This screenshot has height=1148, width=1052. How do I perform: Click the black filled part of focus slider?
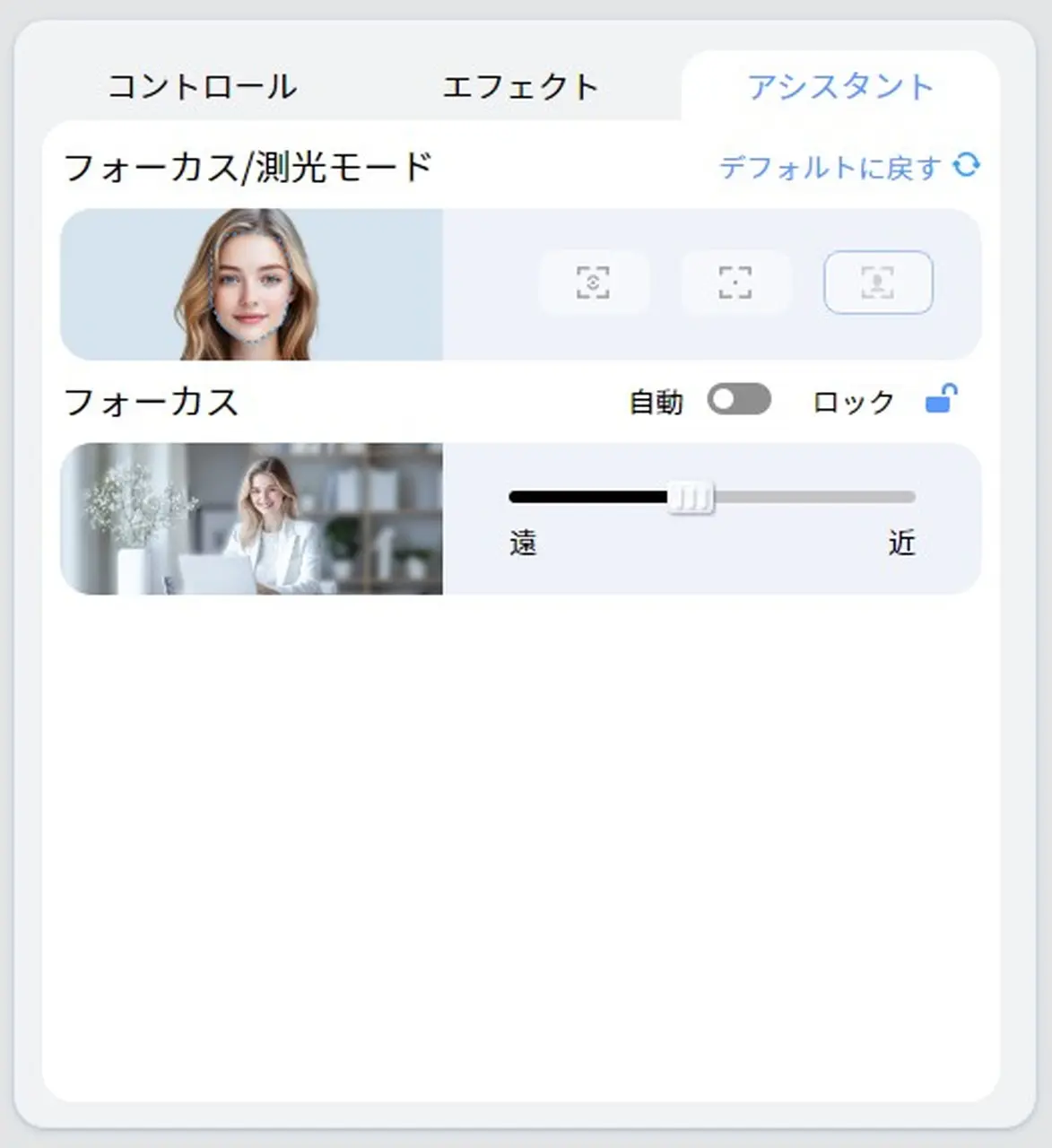point(587,497)
